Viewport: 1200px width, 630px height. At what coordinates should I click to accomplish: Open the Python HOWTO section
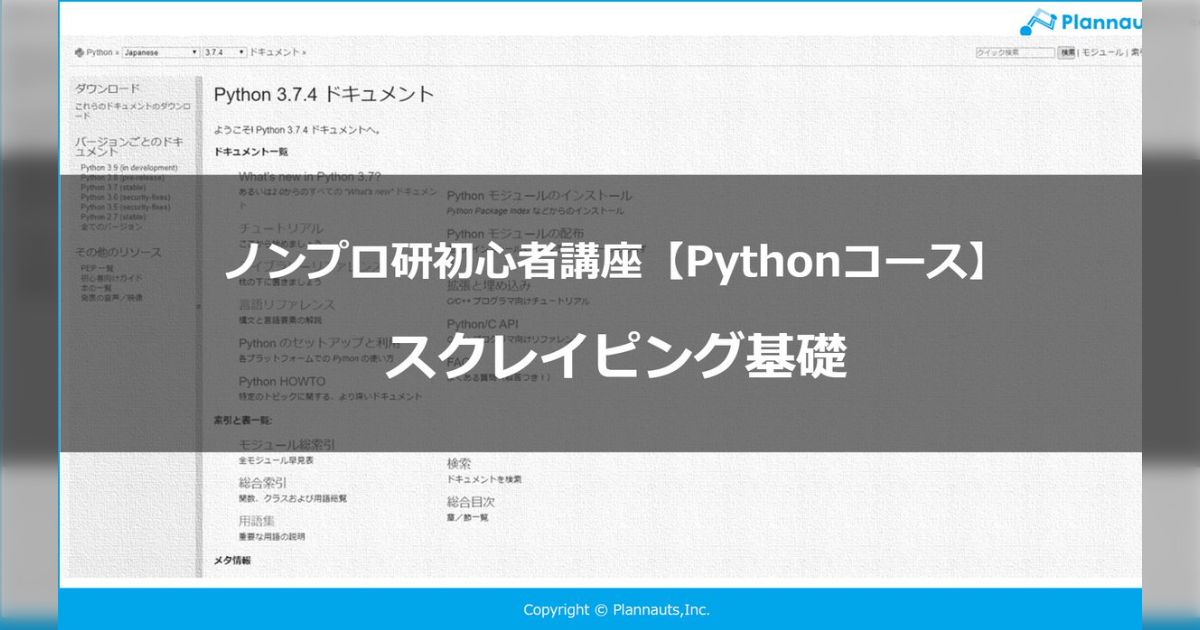[x=282, y=382]
